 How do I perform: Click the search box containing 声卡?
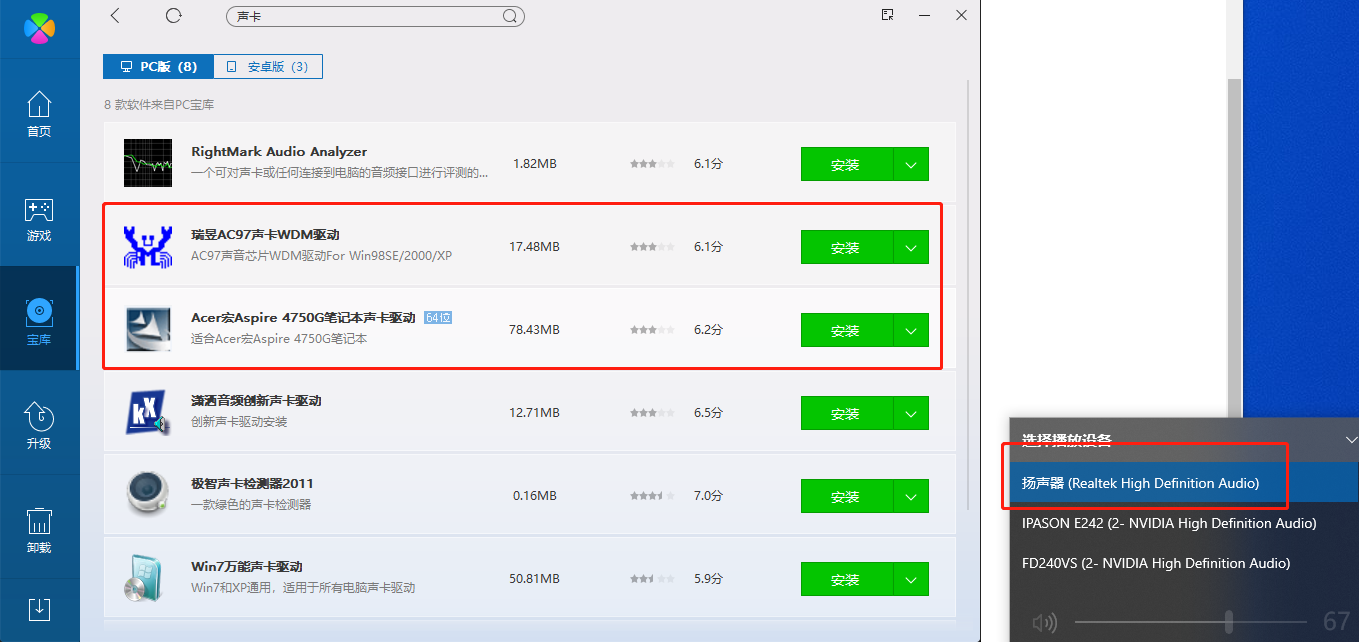[x=376, y=16]
